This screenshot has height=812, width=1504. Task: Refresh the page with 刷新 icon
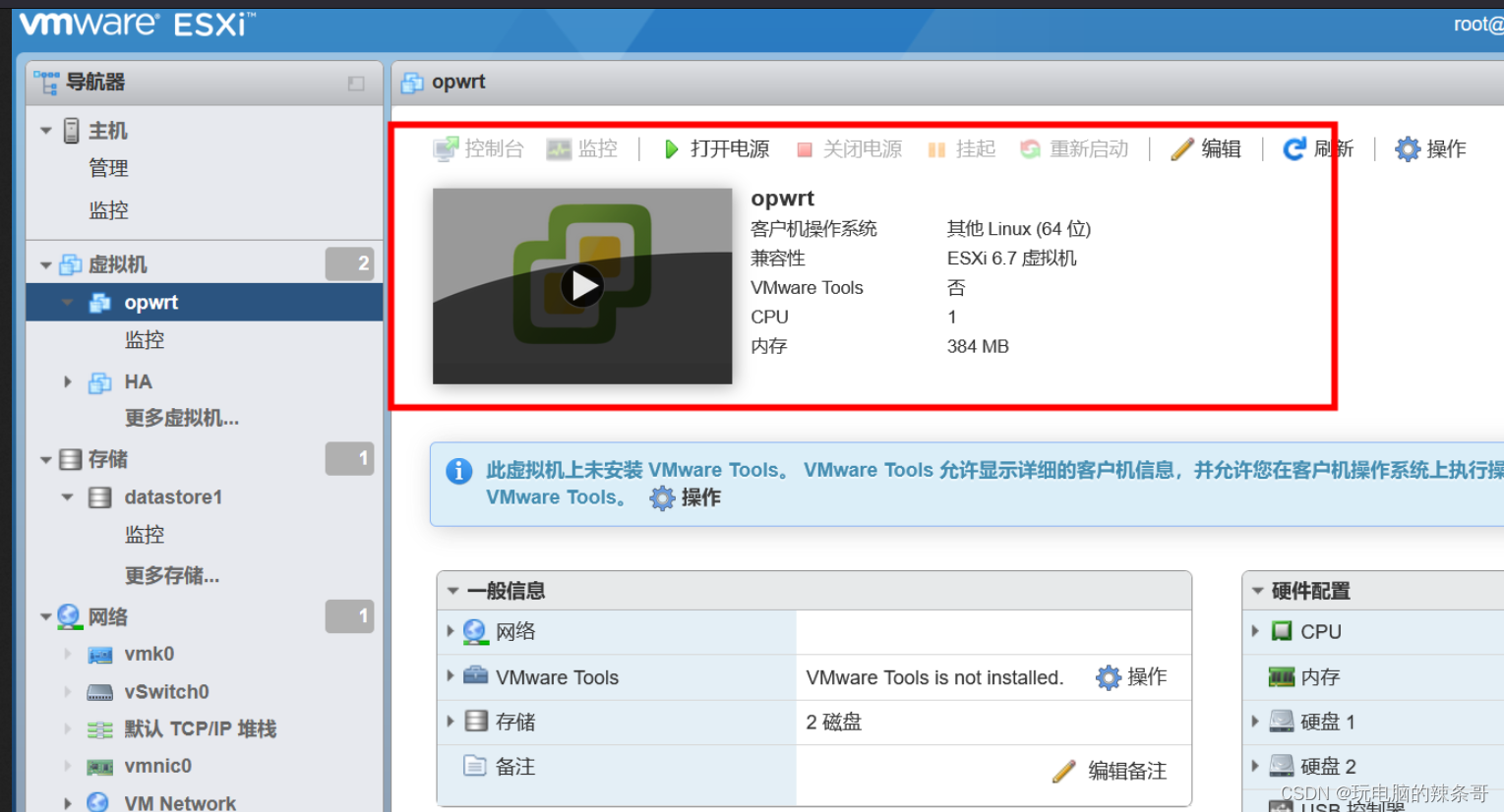tap(1294, 148)
